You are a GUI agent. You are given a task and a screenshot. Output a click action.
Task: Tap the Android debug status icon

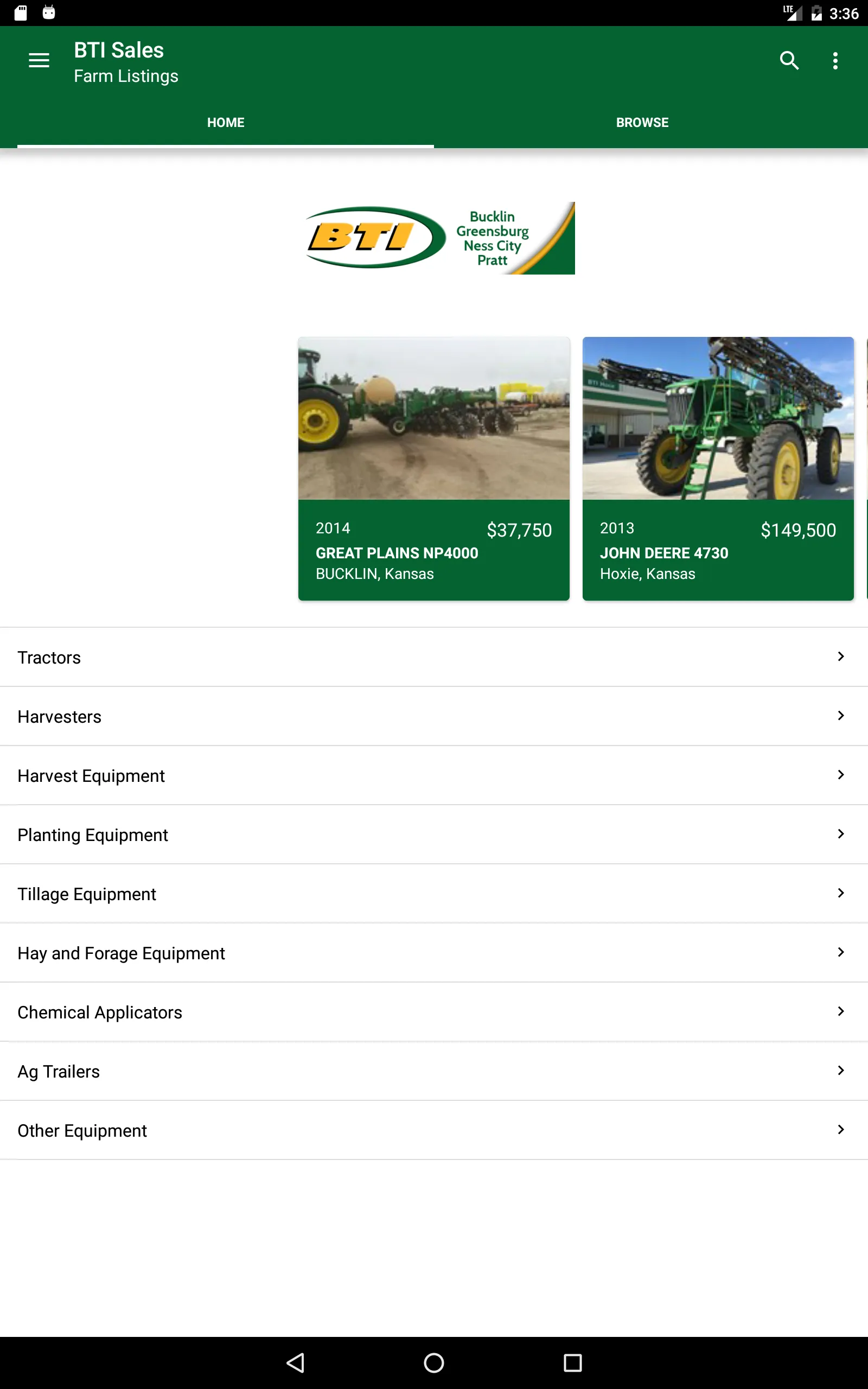[49, 12]
